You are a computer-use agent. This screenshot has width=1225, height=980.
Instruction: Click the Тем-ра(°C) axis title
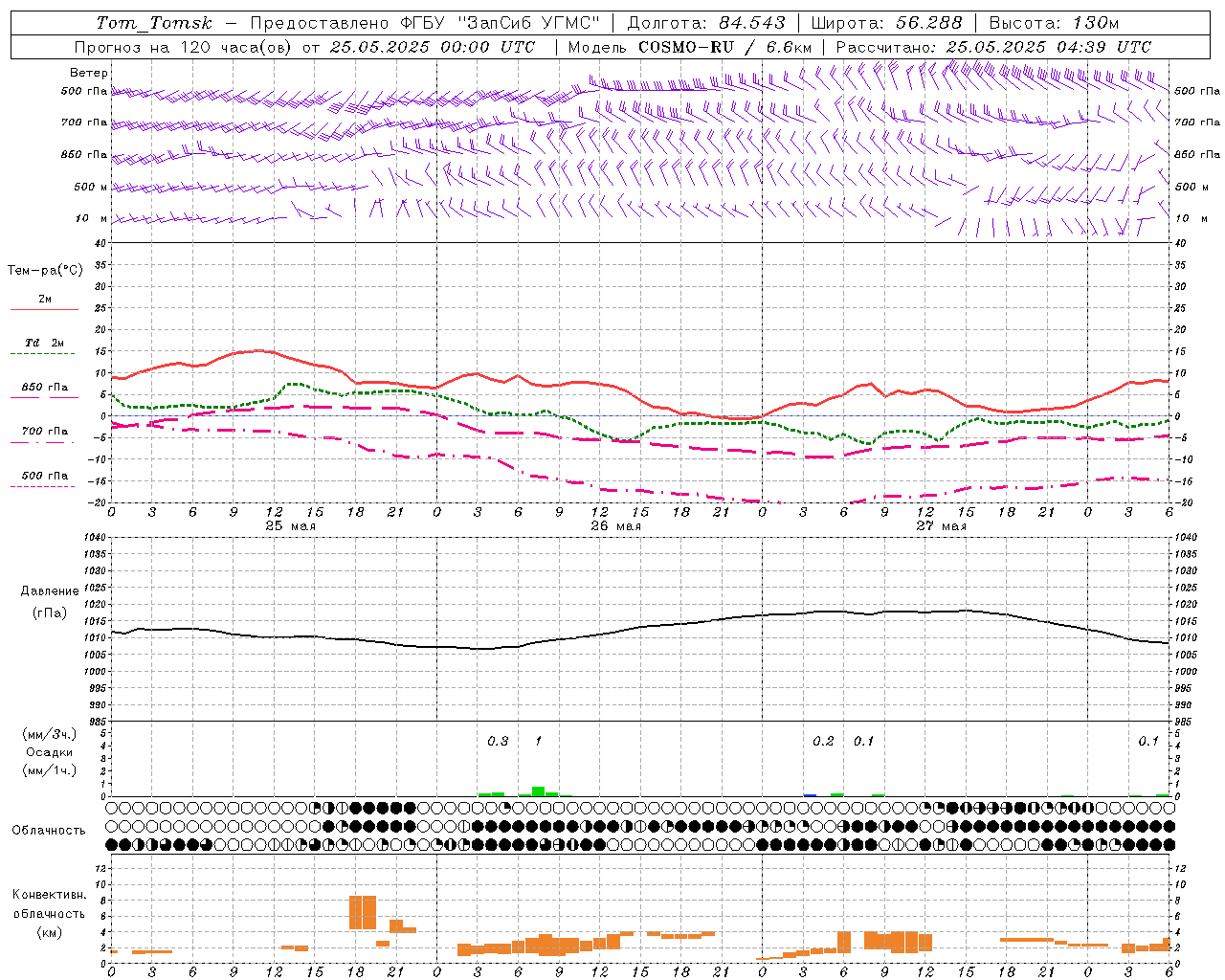tap(45, 270)
